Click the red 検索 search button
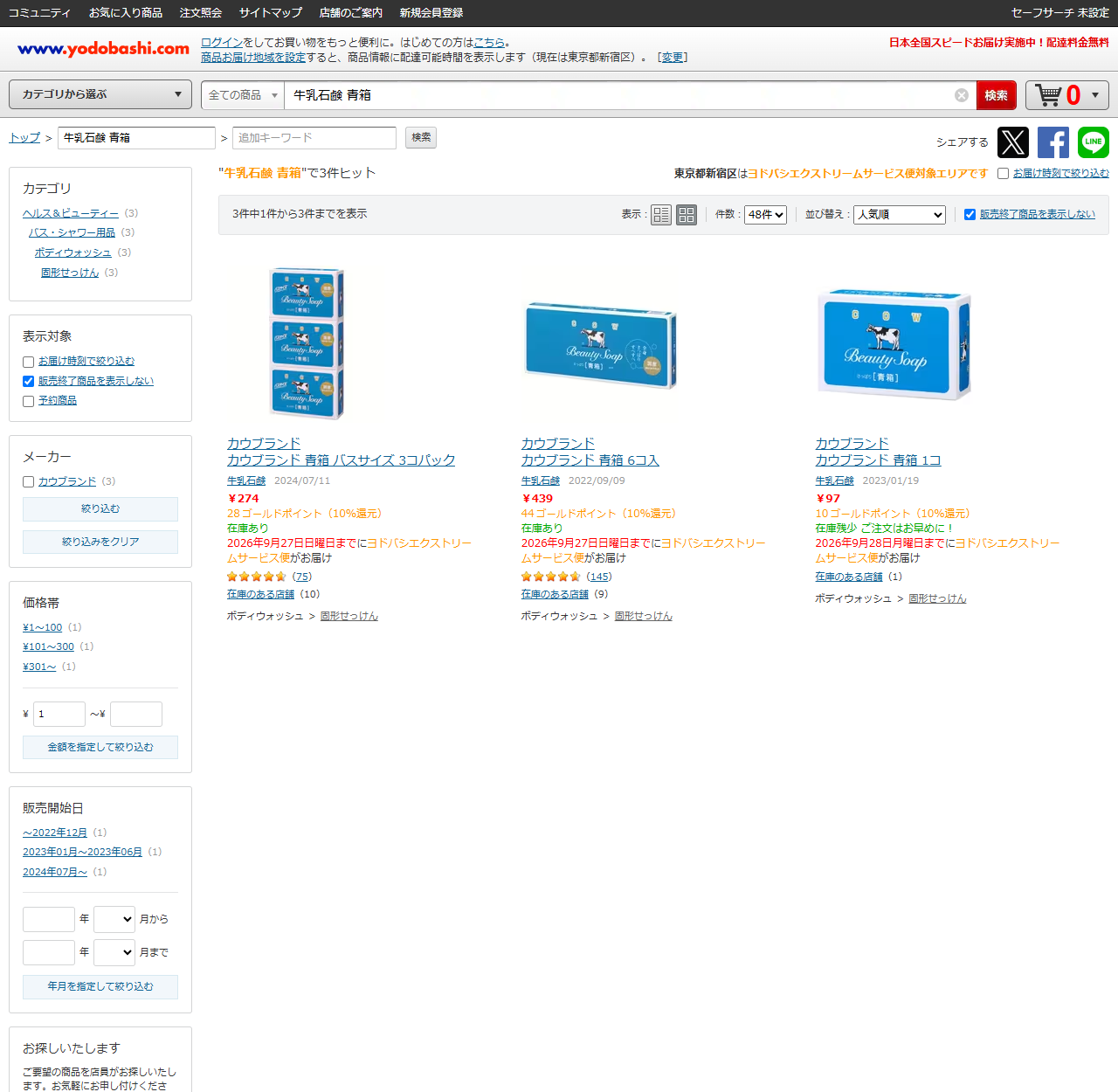1118x1092 pixels. pos(997,95)
